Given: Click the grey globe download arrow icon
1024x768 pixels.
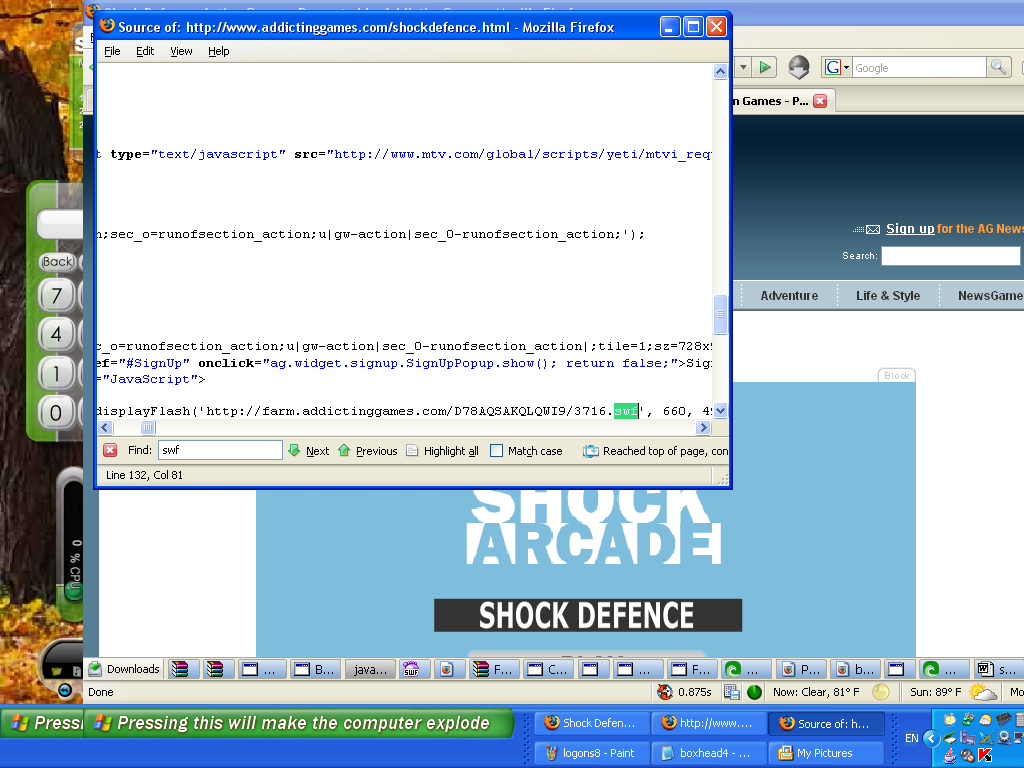Looking at the screenshot, I should [x=798, y=68].
